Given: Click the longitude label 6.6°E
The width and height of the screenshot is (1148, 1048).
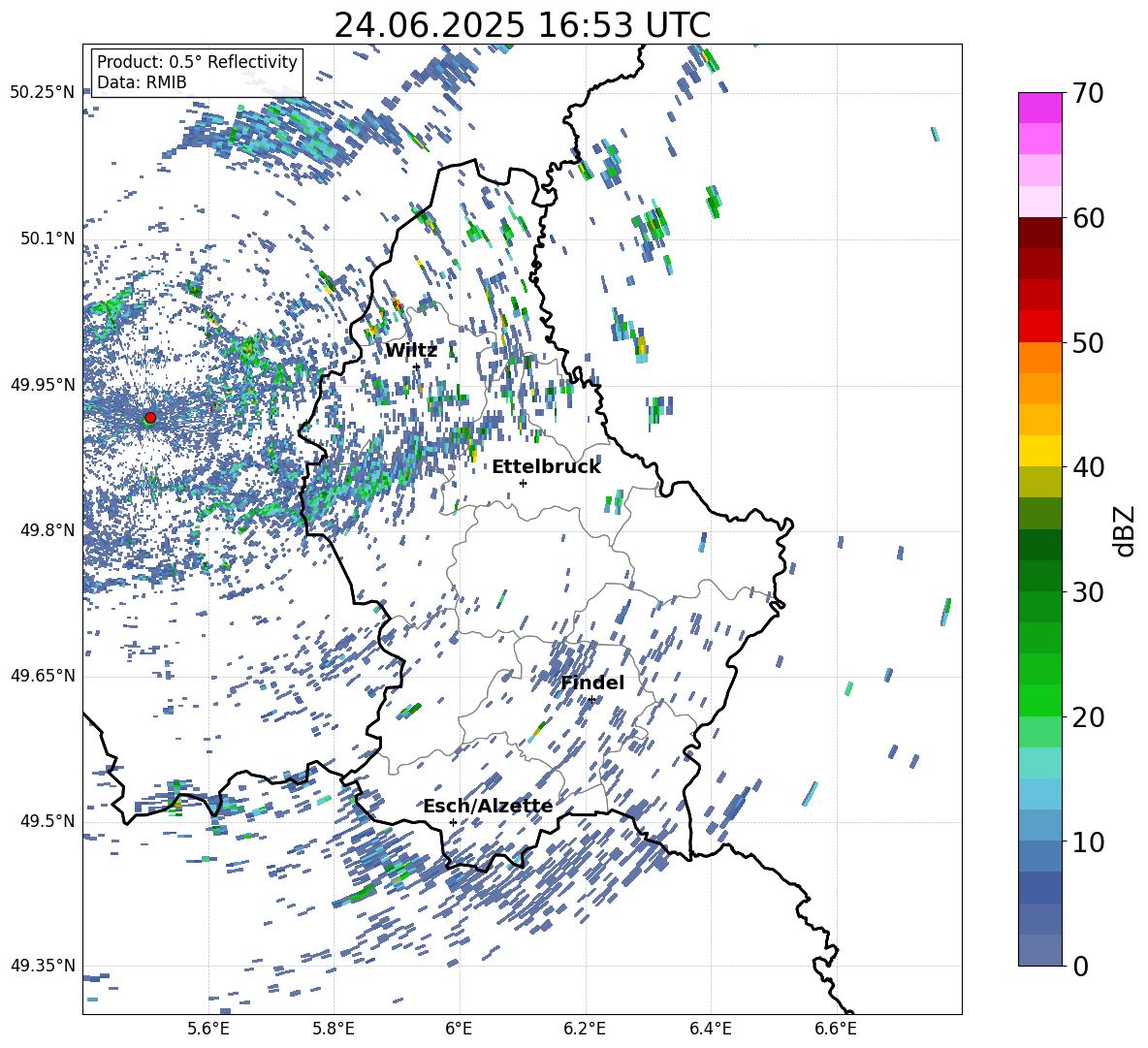Looking at the screenshot, I should (x=836, y=1029).
